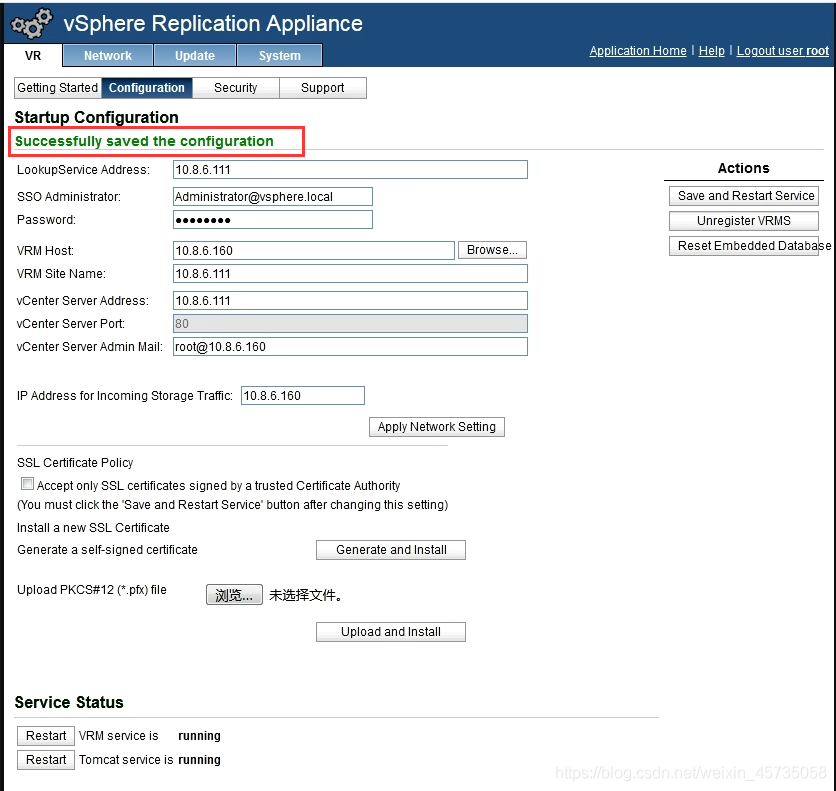Click the 'Startup Configuration' heading

coord(97,117)
